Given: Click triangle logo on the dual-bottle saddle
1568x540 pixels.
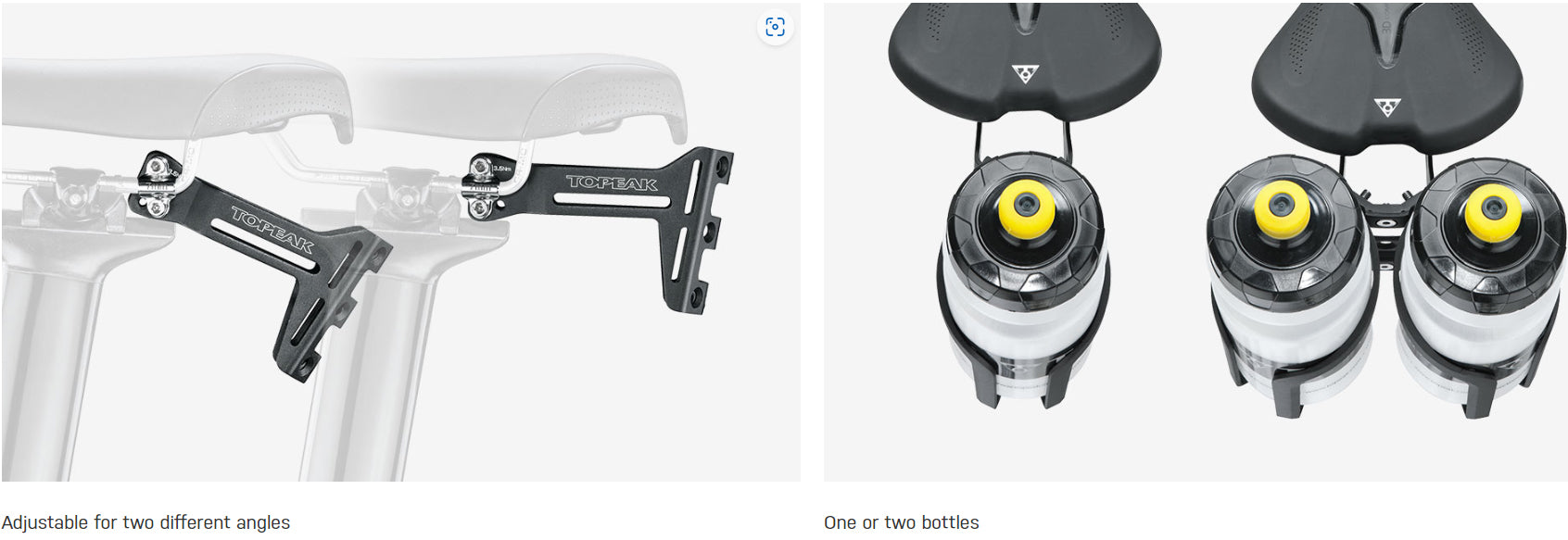Looking at the screenshot, I should tap(1386, 107).
